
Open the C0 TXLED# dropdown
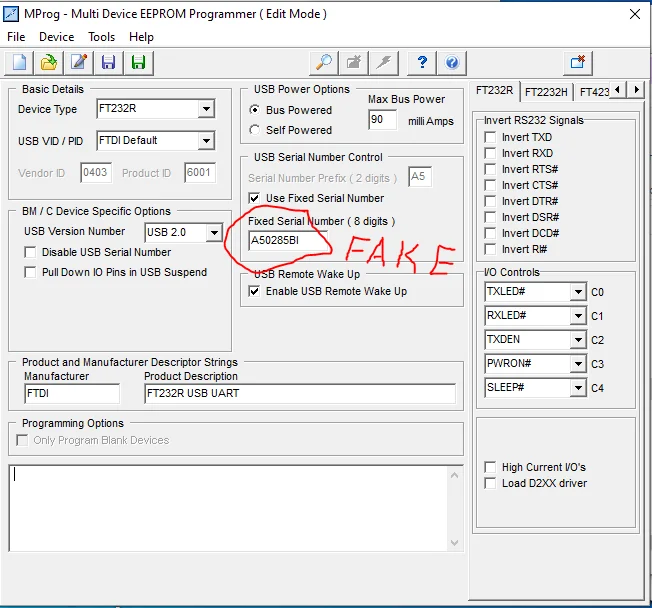[578, 292]
